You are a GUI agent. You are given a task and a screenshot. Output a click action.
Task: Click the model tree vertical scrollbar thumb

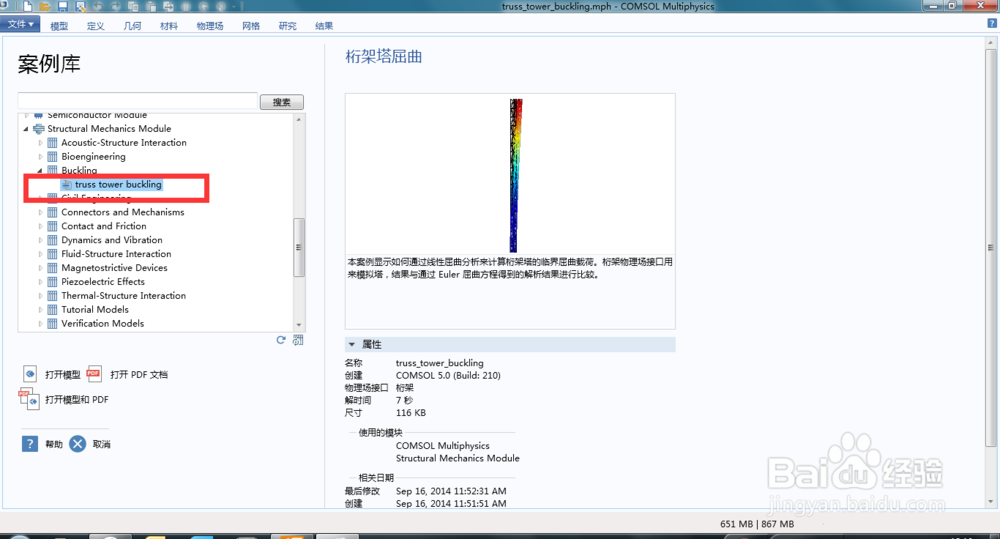click(x=298, y=247)
